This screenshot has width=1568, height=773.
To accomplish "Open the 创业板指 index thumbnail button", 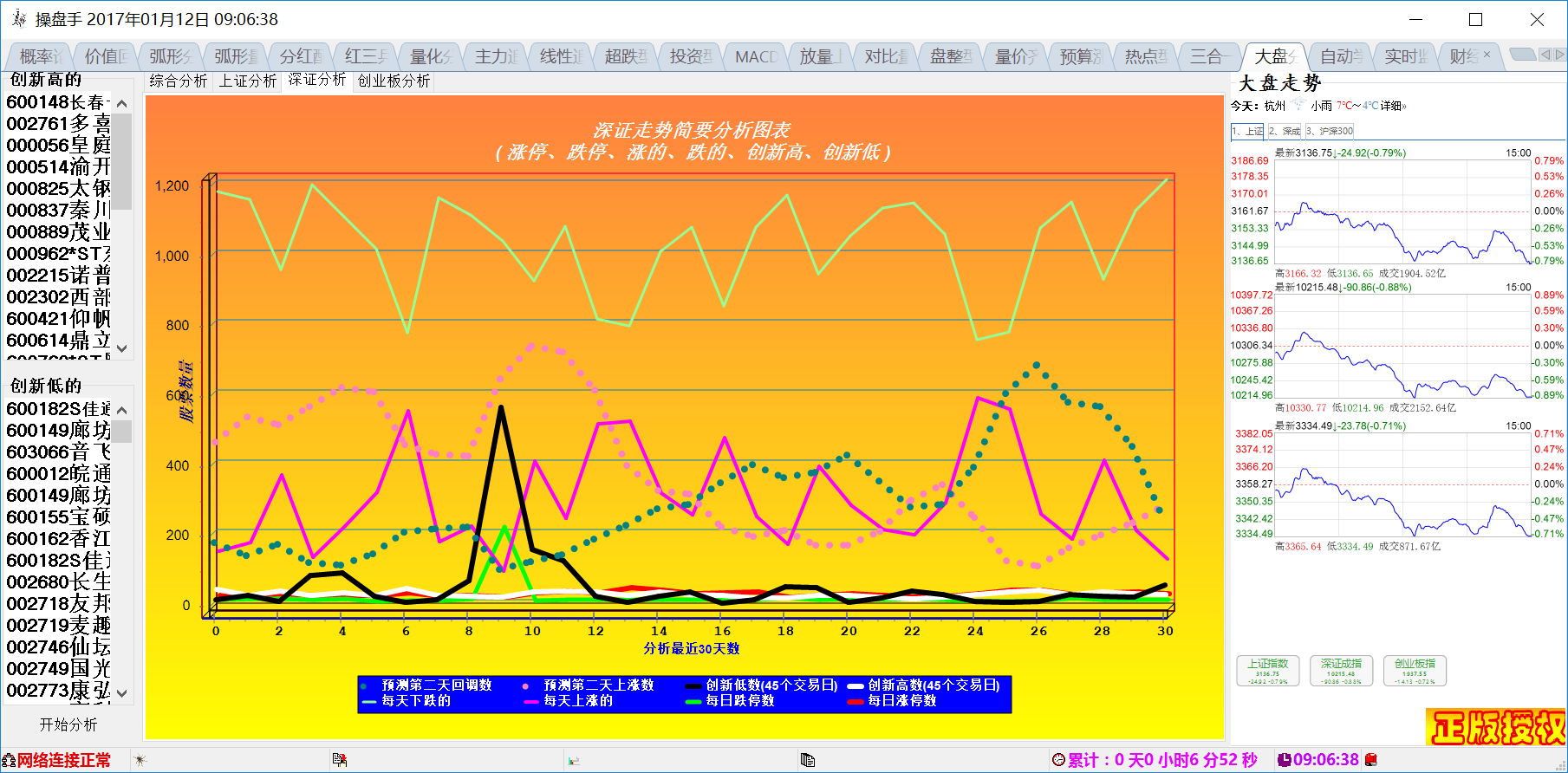I will pos(1415,671).
